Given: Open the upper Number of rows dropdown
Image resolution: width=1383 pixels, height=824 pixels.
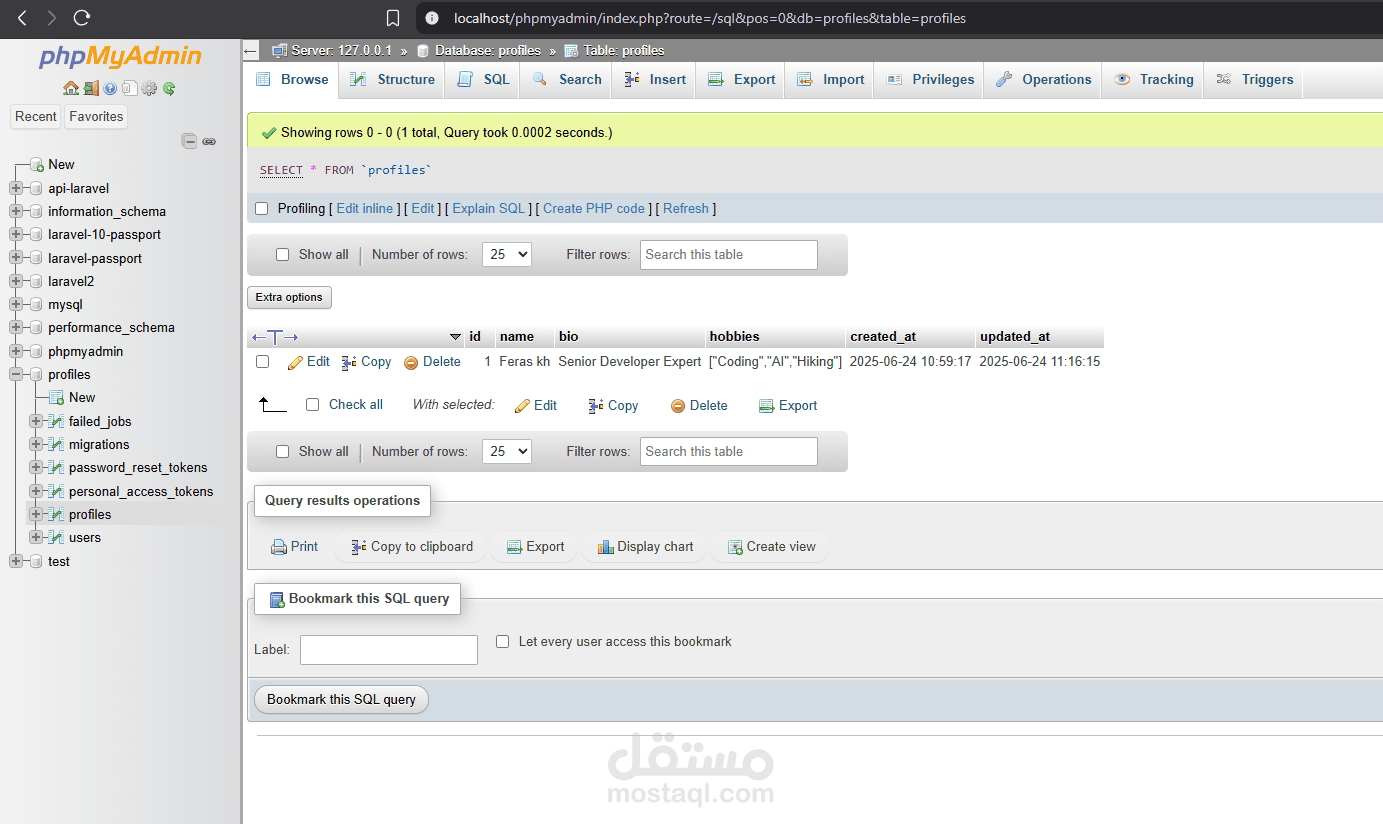Looking at the screenshot, I should click(x=507, y=255).
